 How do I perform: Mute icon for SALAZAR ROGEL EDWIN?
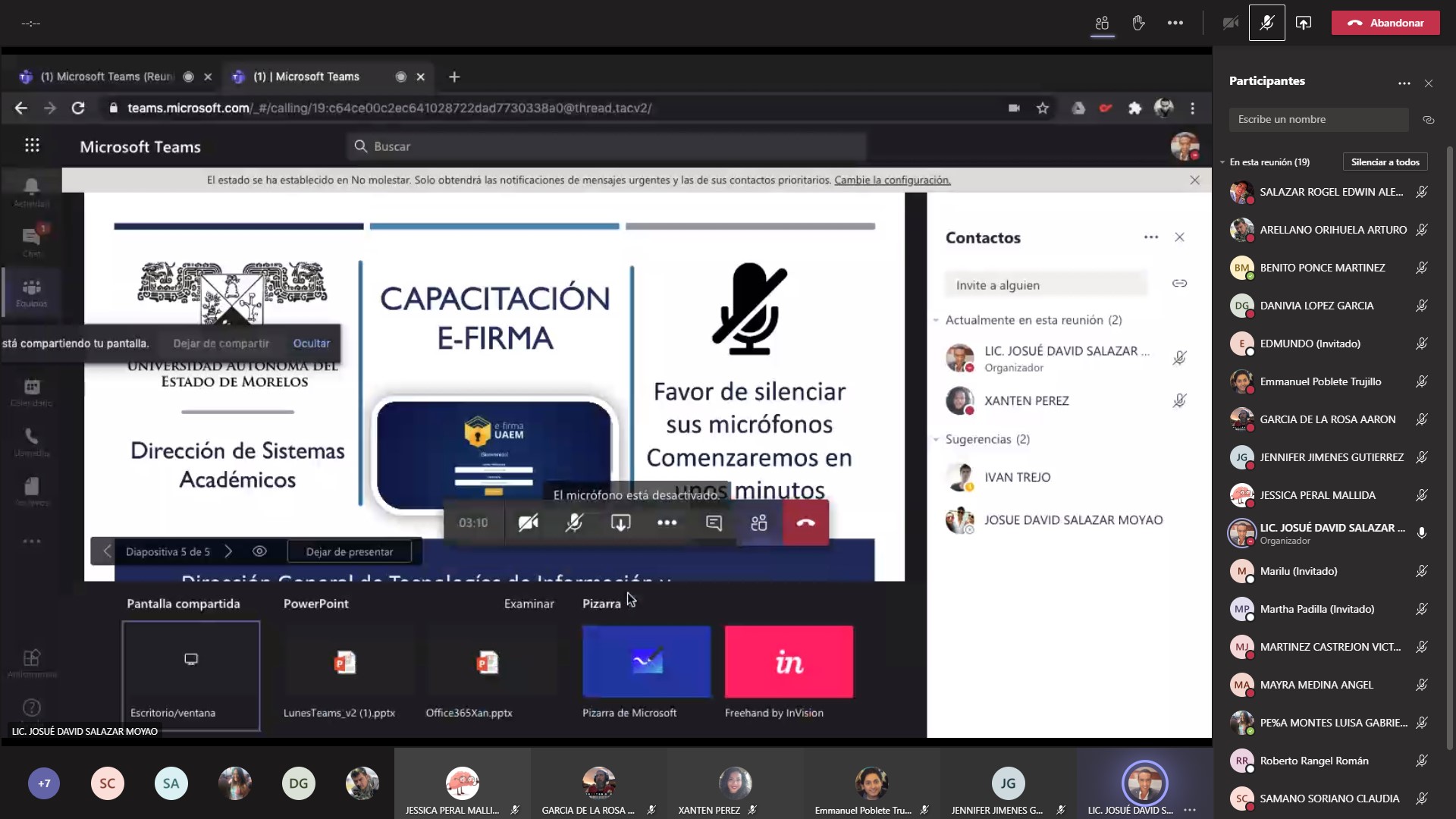(x=1422, y=192)
